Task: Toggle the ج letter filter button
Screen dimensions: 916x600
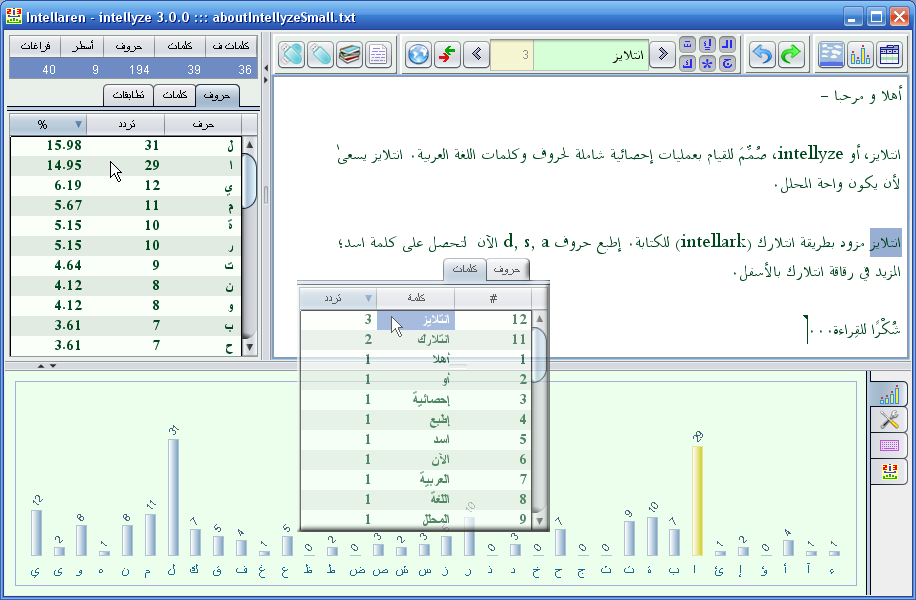Action: pyautogui.click(x=727, y=64)
